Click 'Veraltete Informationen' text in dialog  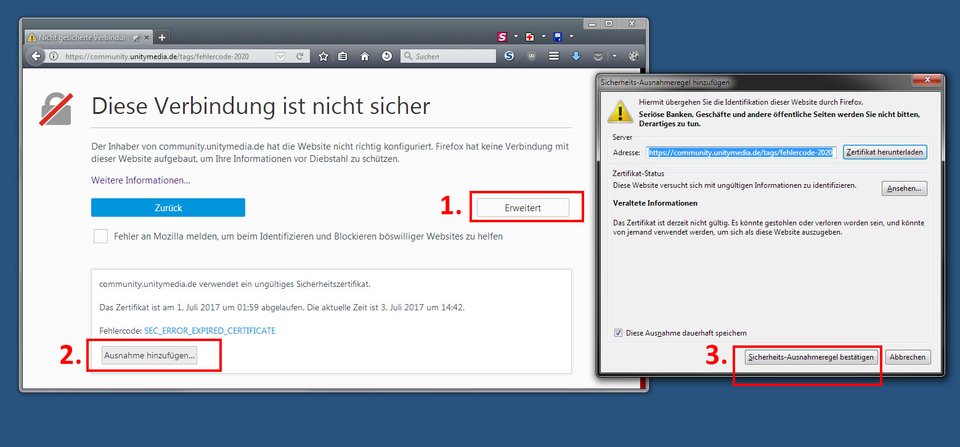pos(655,203)
